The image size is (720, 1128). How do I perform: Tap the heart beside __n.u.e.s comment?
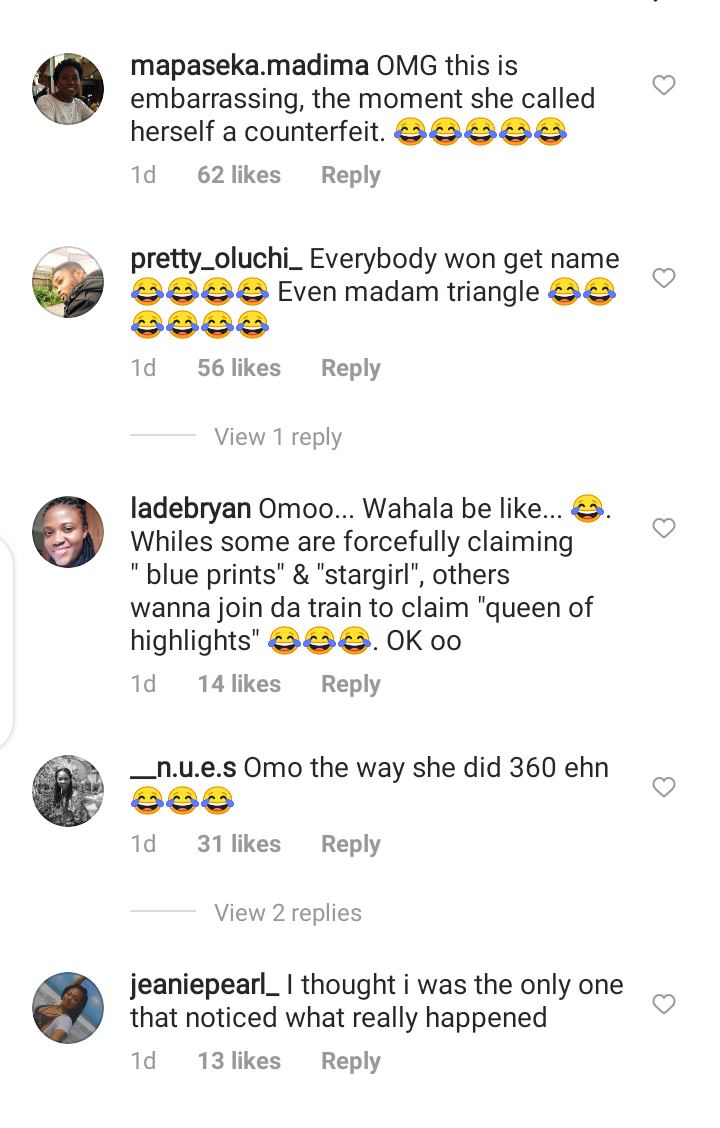tap(663, 787)
